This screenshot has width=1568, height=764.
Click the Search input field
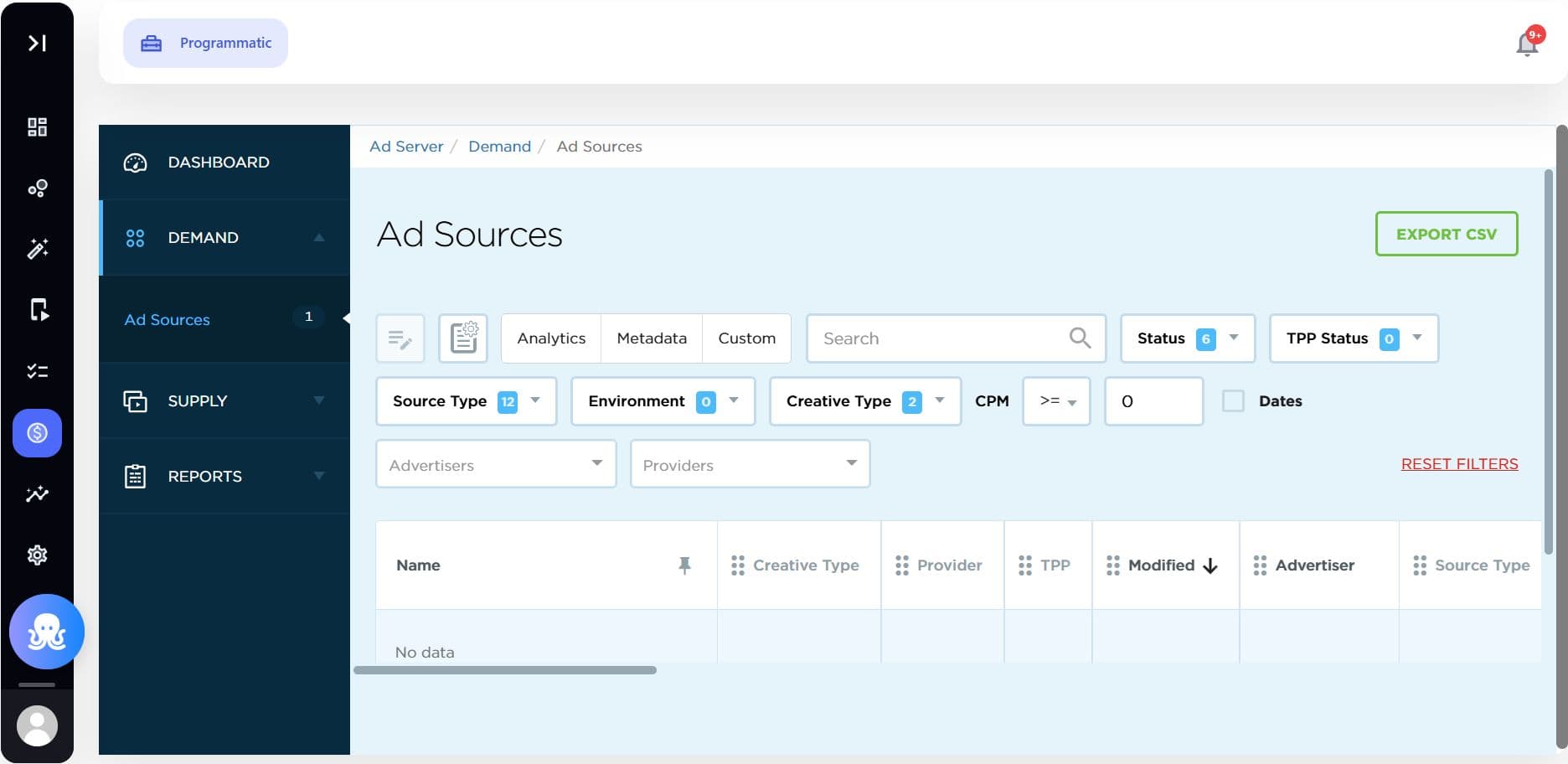point(956,338)
